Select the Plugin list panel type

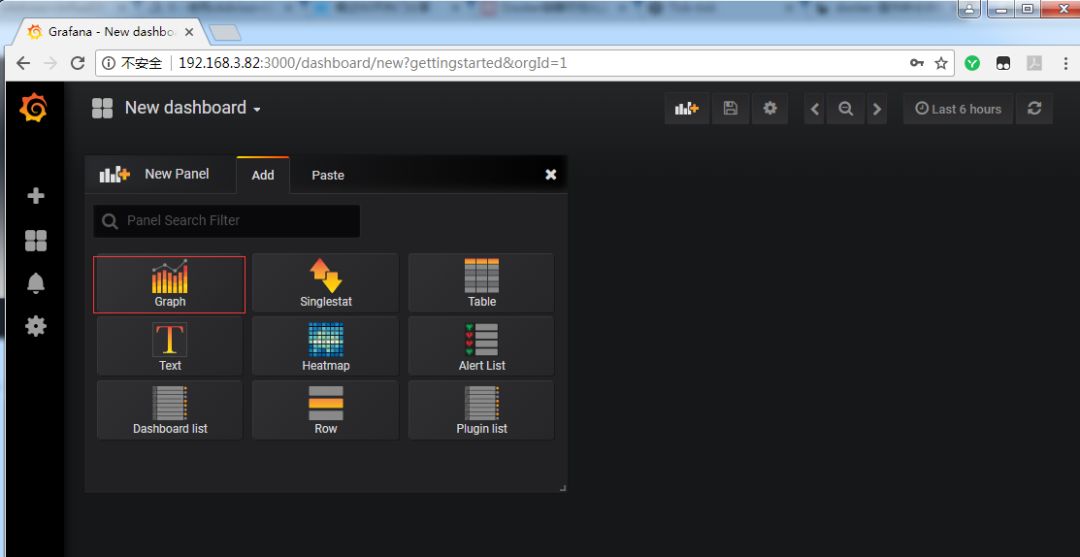coord(481,410)
